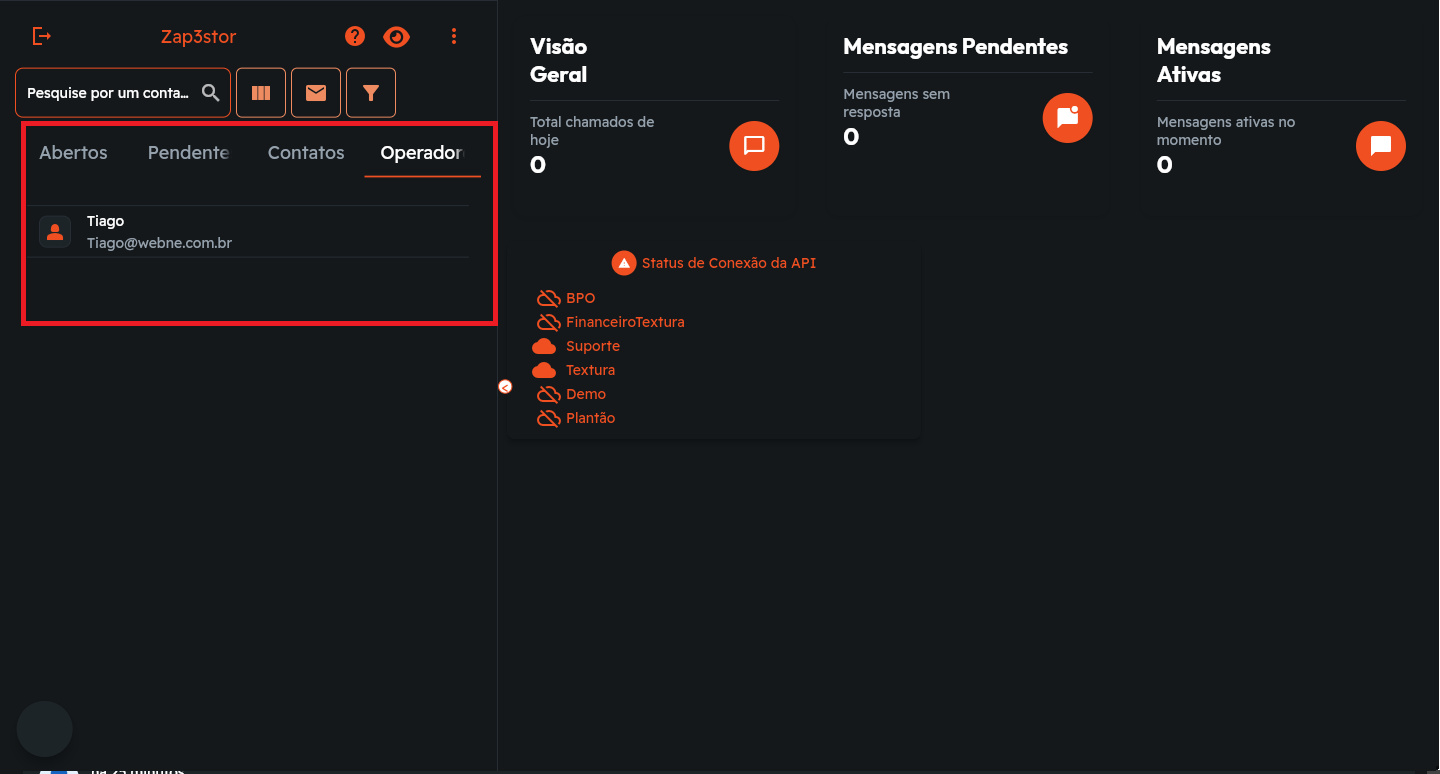Select the Operadores tab
The height and width of the screenshot is (774, 1440).
(422, 153)
